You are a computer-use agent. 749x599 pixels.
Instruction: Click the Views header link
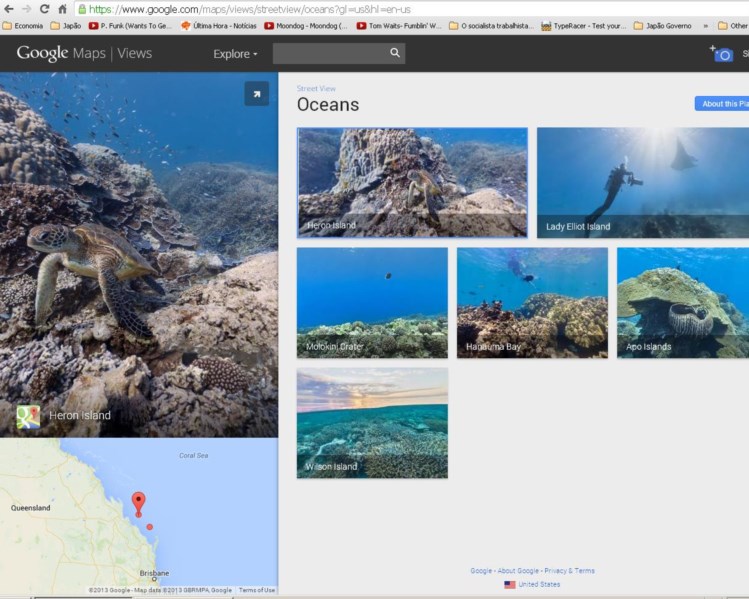click(x=135, y=53)
